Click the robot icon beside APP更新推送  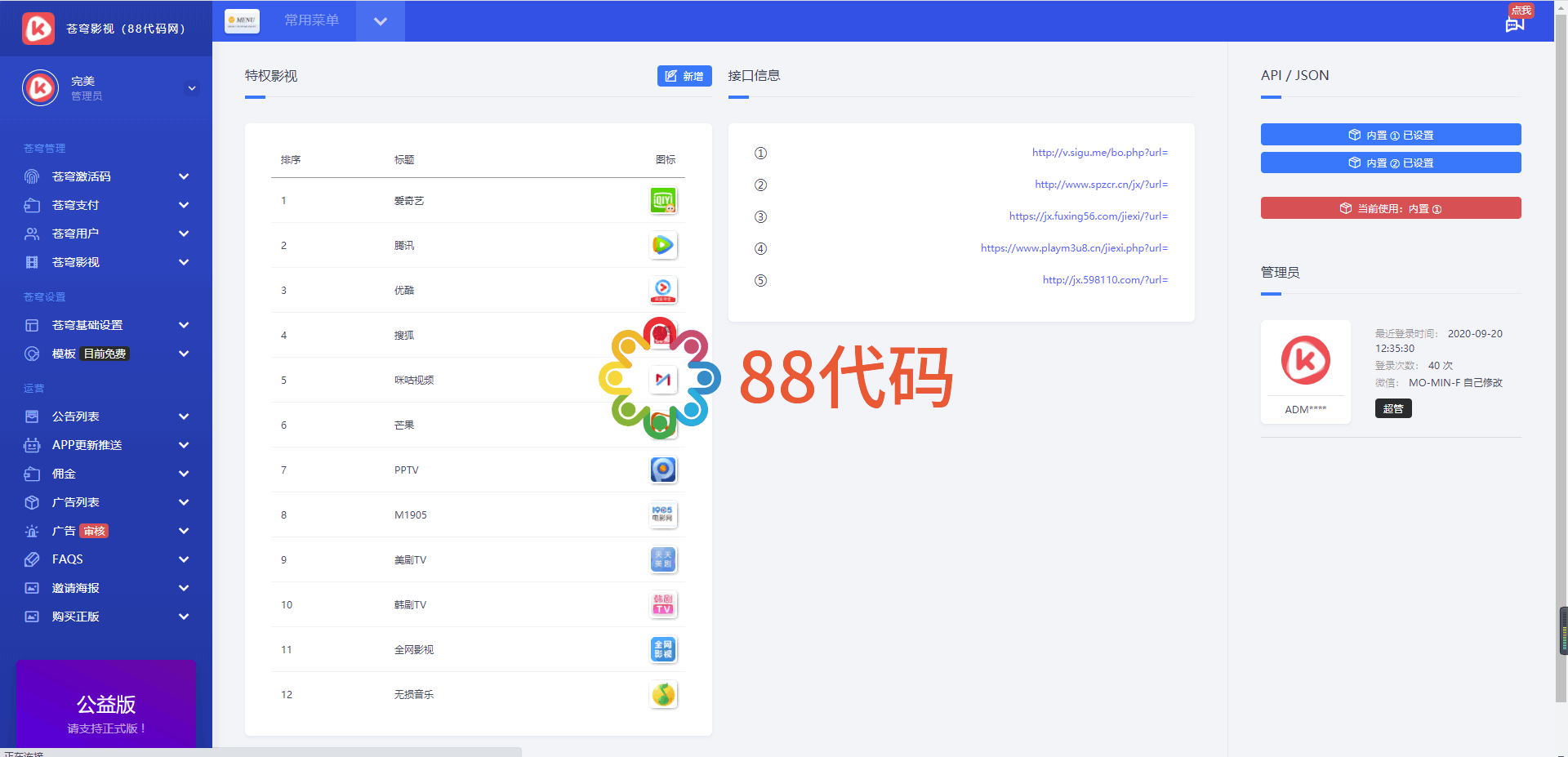pyautogui.click(x=32, y=445)
